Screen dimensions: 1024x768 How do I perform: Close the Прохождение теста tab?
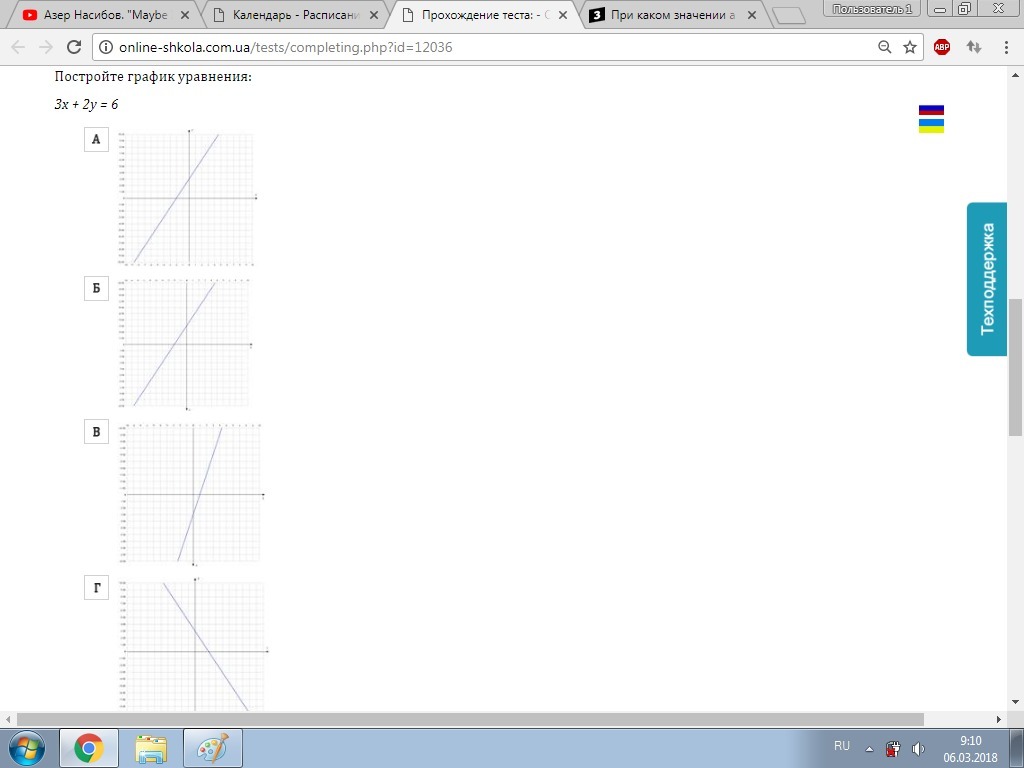(563, 15)
